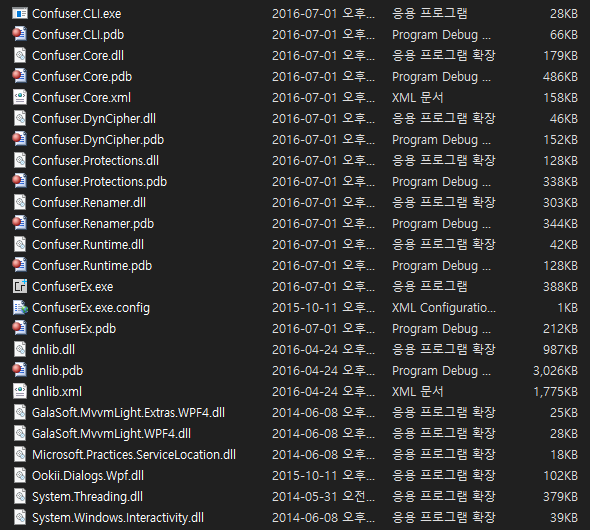Select the file name Confuser.Core.dll
The image size is (590, 530).
pyautogui.click(x=78, y=56)
